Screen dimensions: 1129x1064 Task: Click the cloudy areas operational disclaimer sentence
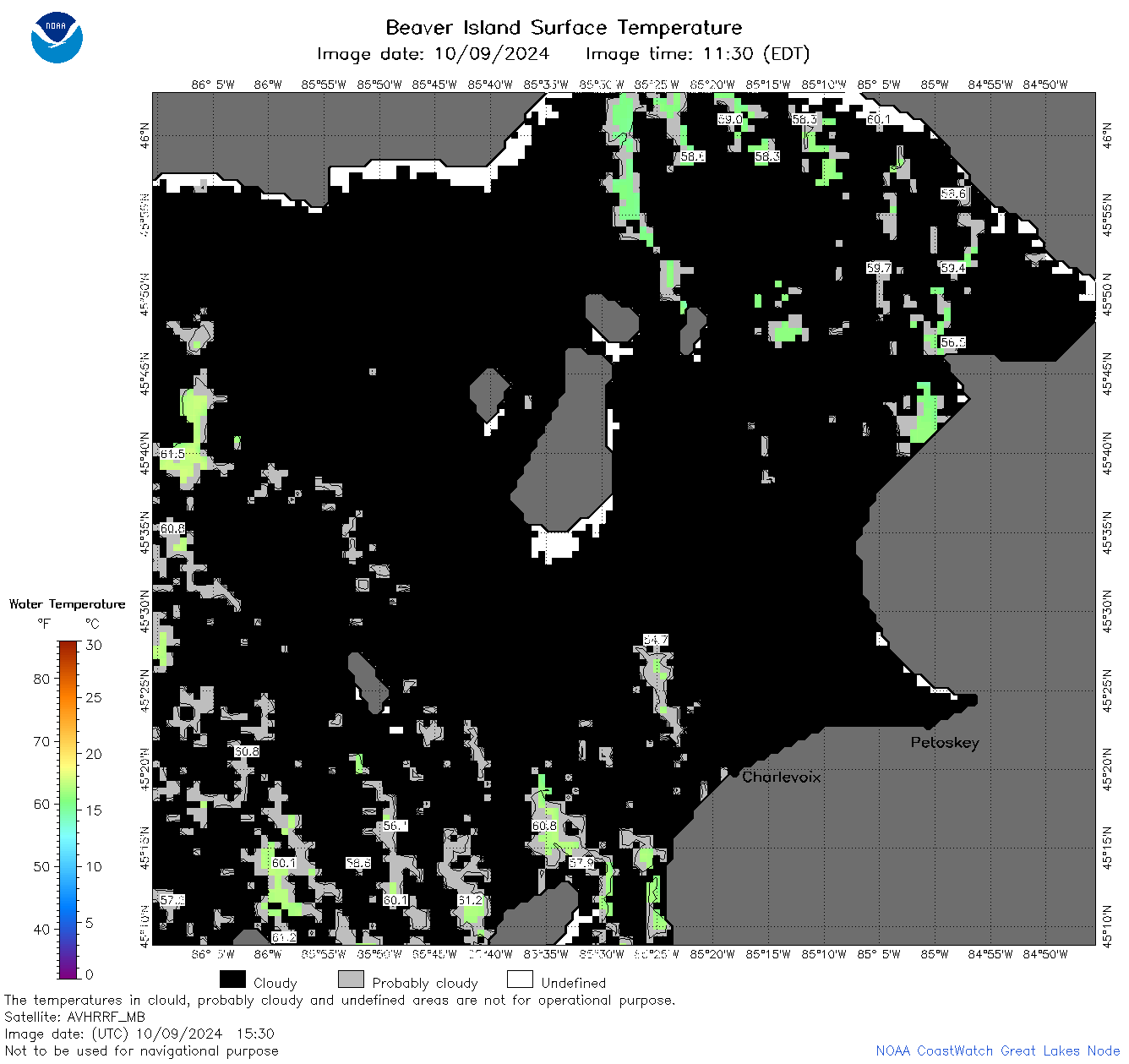(x=340, y=1001)
